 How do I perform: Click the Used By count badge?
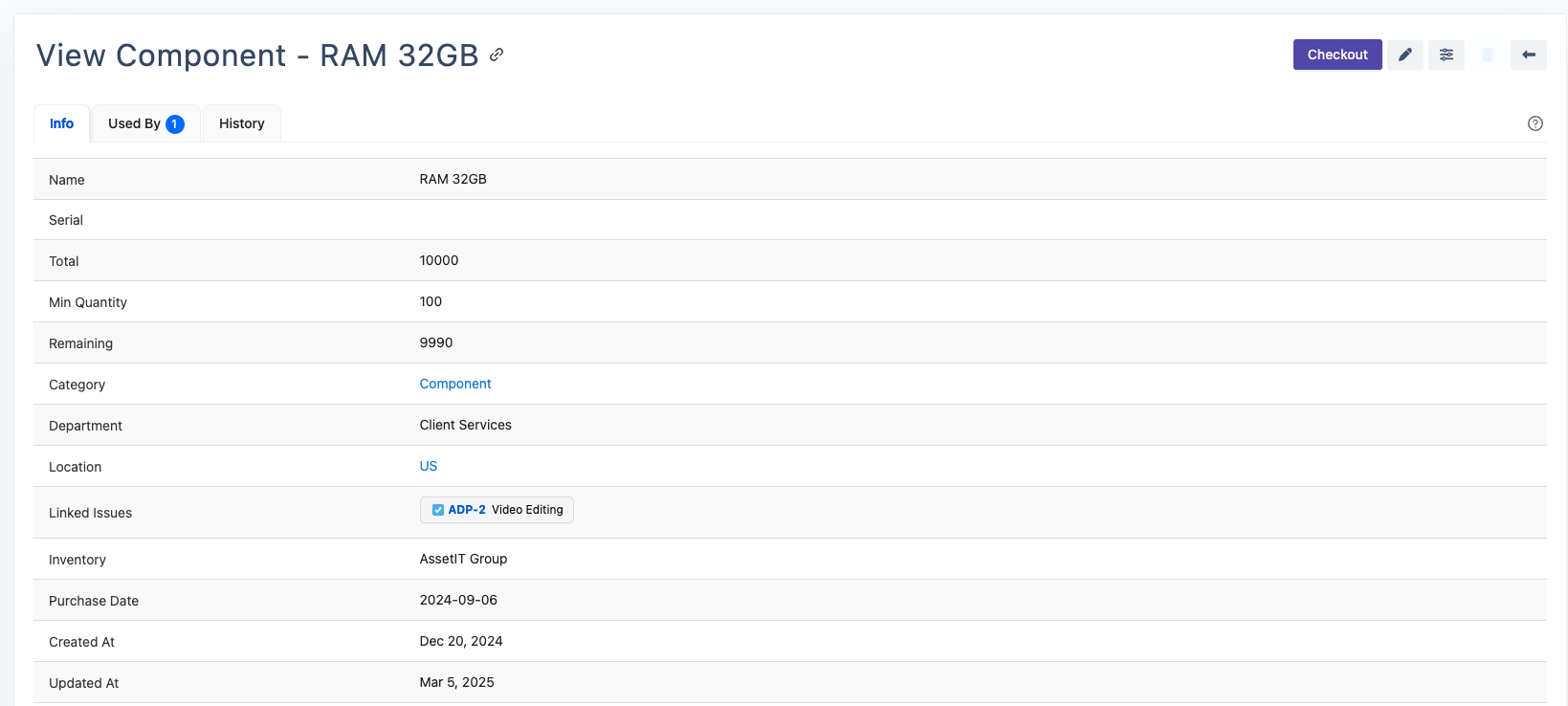pyautogui.click(x=175, y=124)
